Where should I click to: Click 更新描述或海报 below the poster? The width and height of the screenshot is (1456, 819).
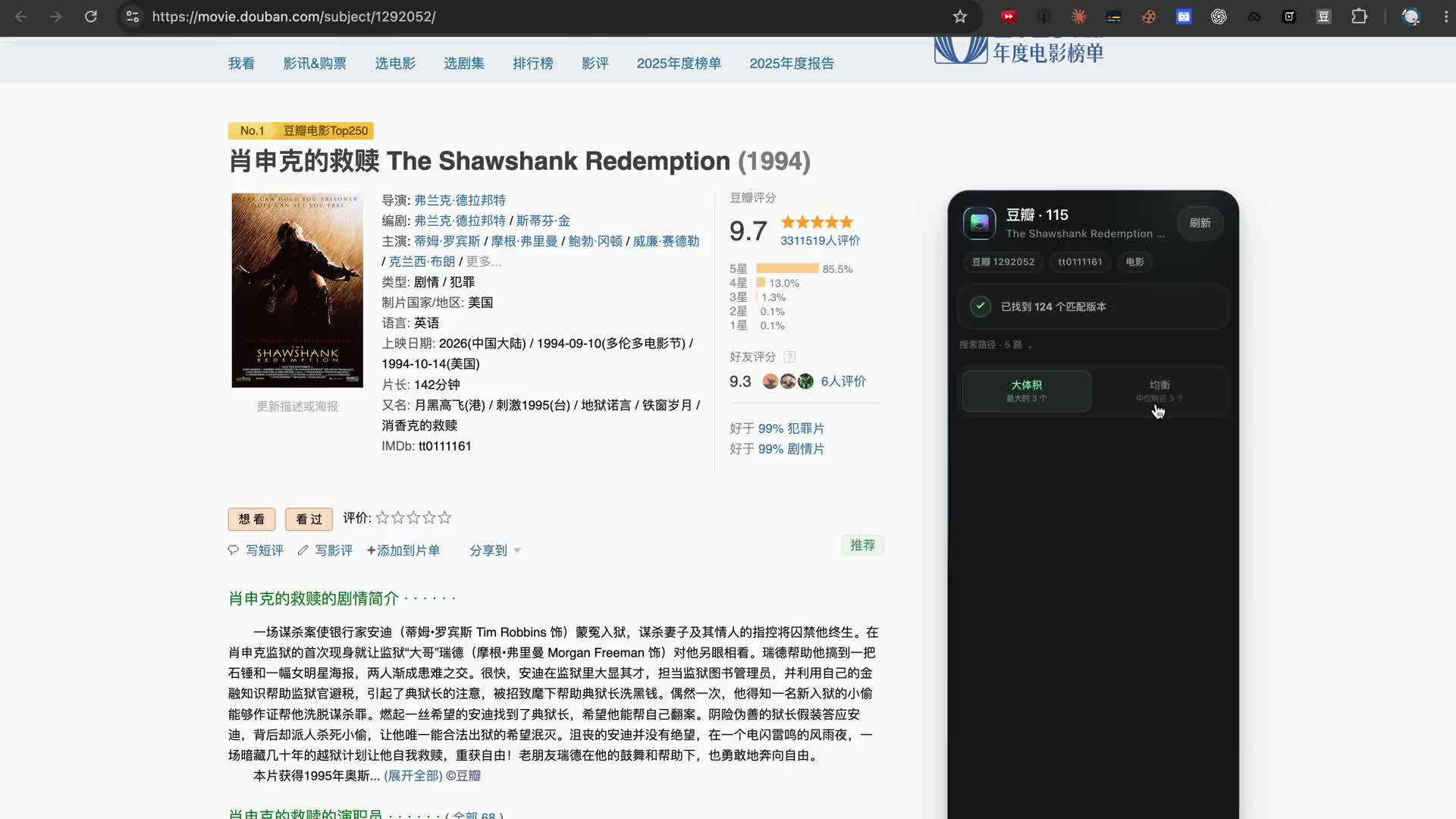(x=297, y=406)
